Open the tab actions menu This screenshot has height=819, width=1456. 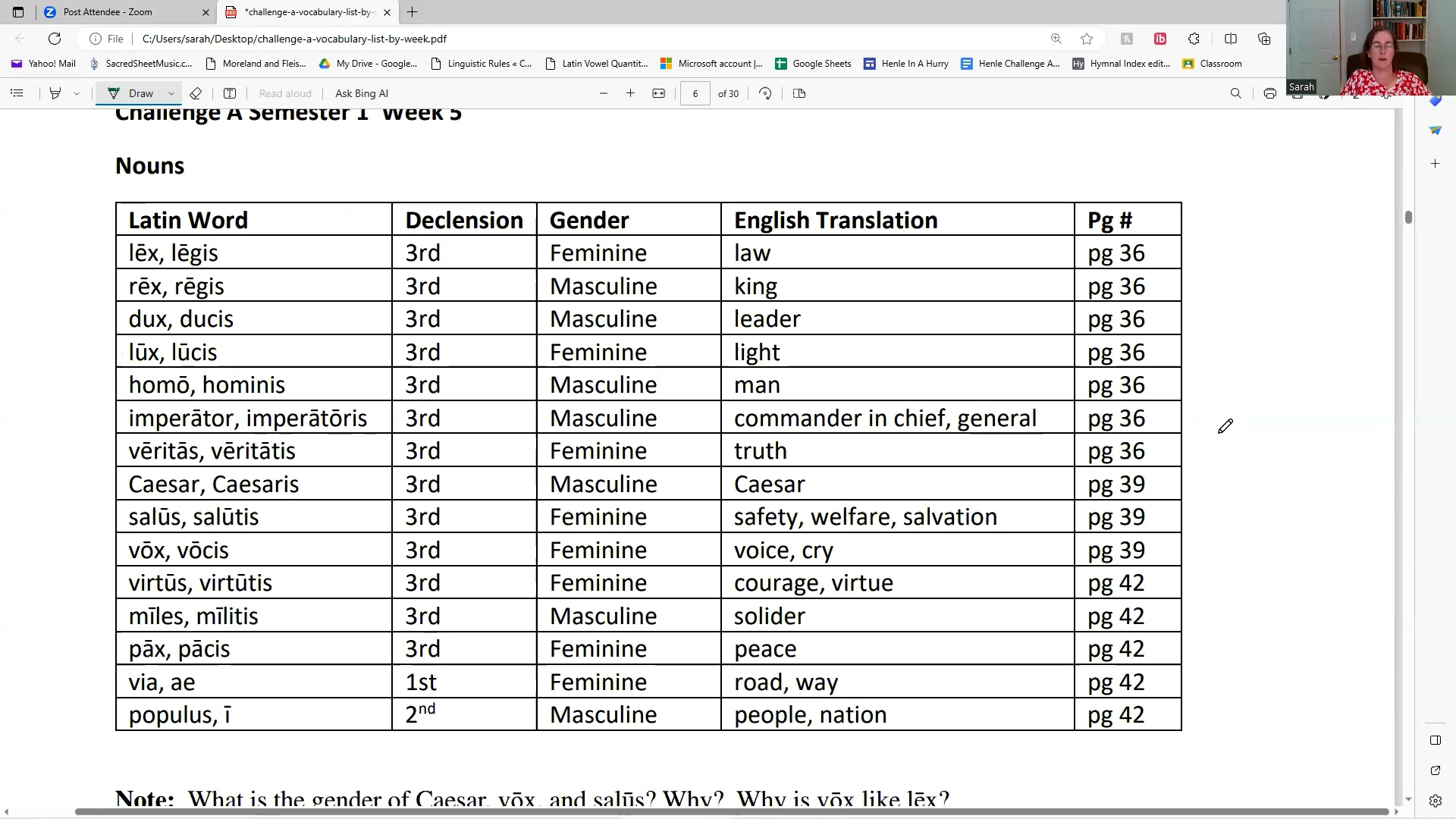click(18, 12)
